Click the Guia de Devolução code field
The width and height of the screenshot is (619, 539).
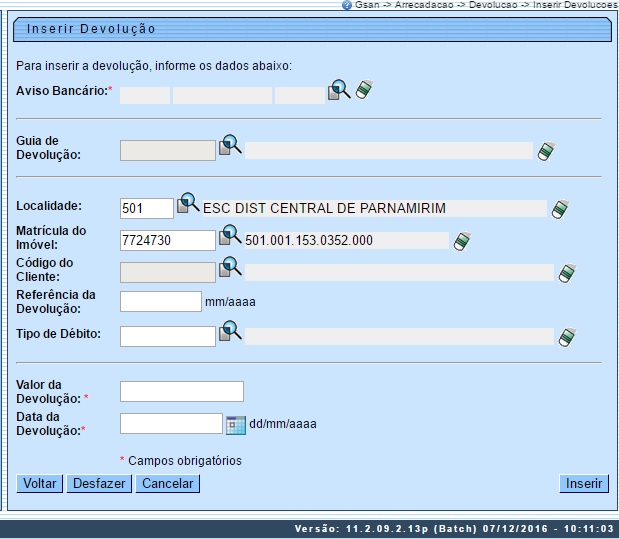168,150
